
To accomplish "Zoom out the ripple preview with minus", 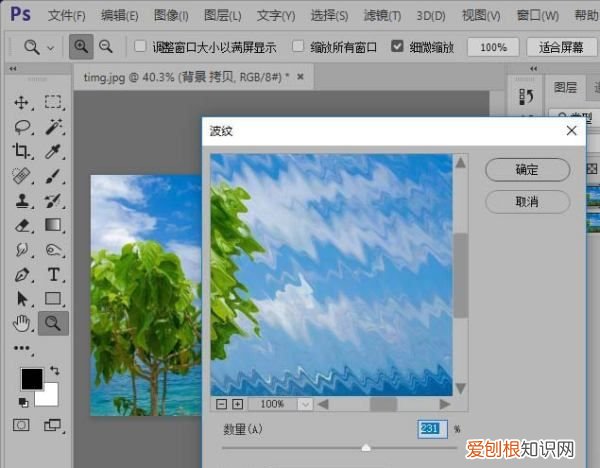I will pyautogui.click(x=221, y=404).
